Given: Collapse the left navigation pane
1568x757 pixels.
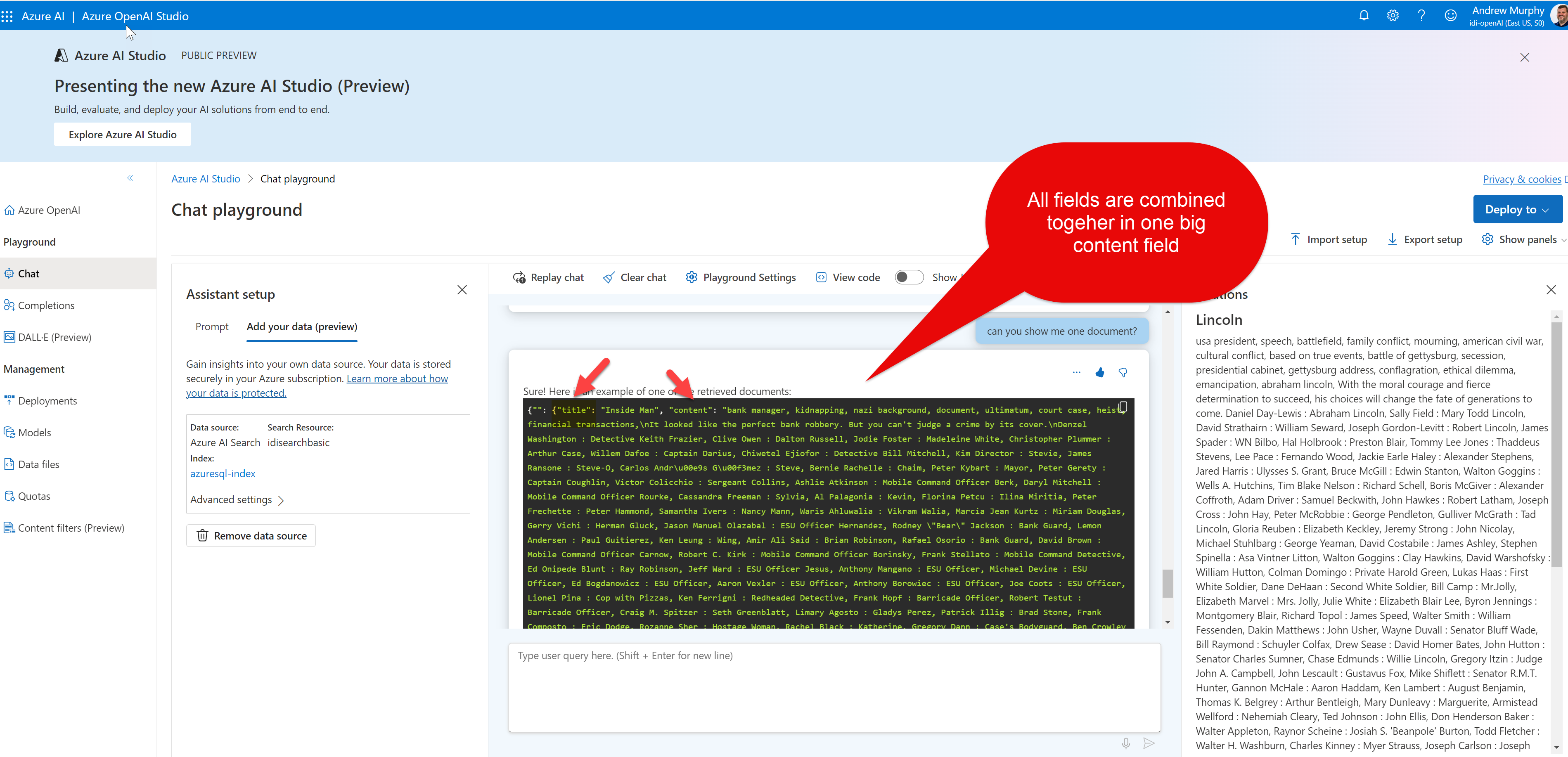Looking at the screenshot, I should pos(130,178).
